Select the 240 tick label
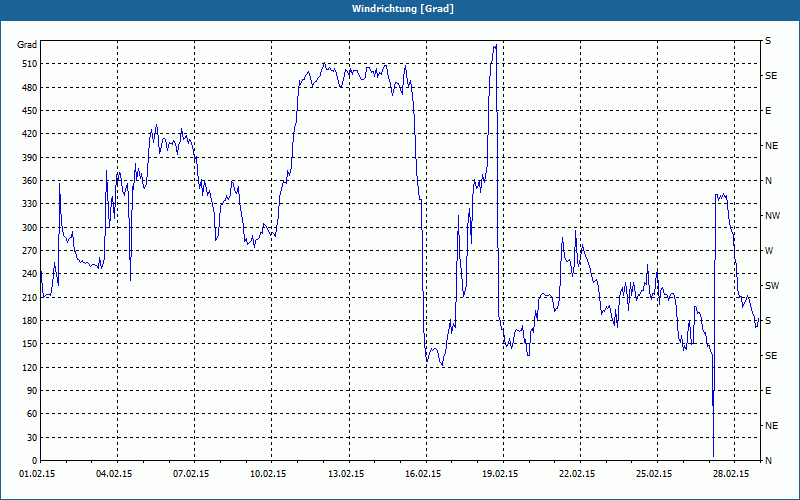800x500 pixels. click(x=30, y=273)
